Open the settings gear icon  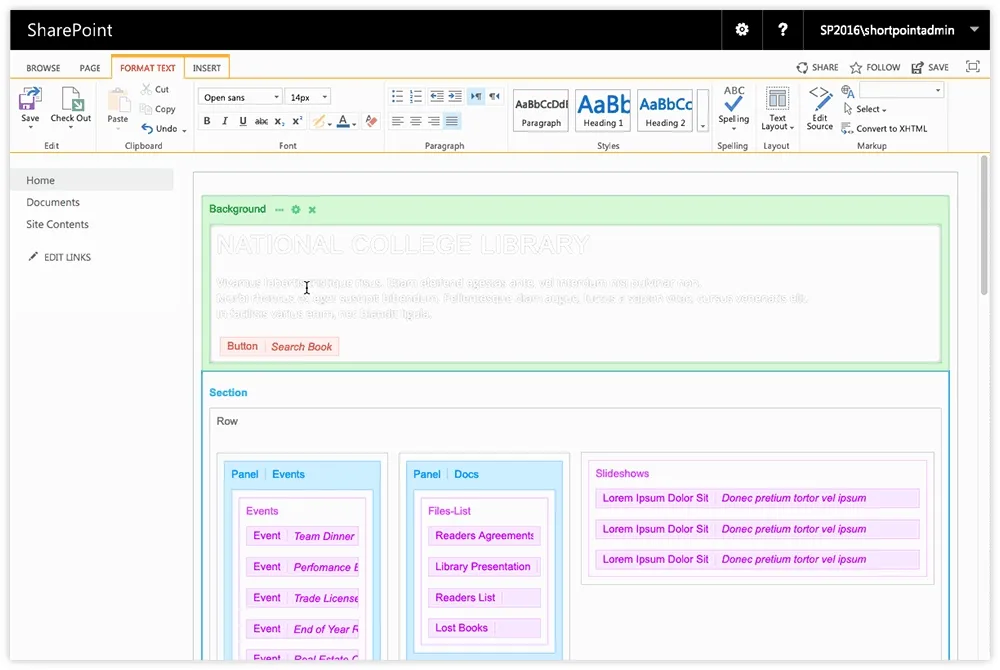[742, 29]
